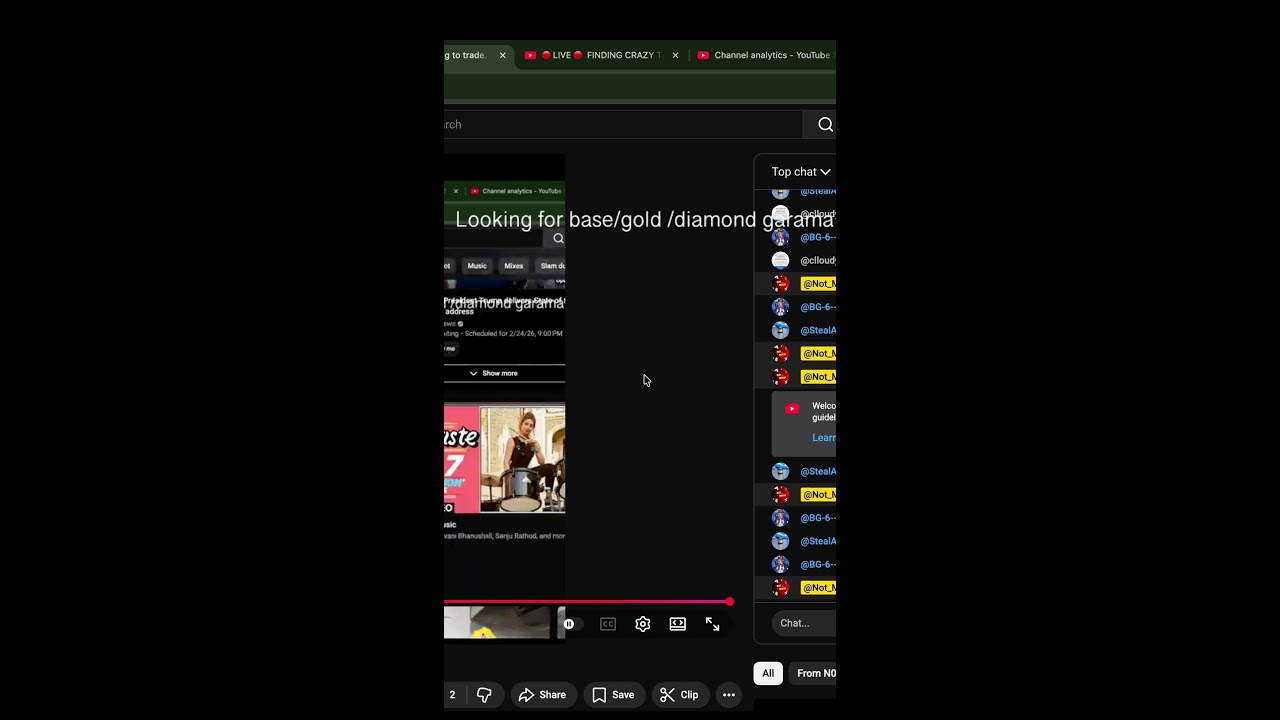Turn on closed captions with the CC icon

(x=608, y=624)
